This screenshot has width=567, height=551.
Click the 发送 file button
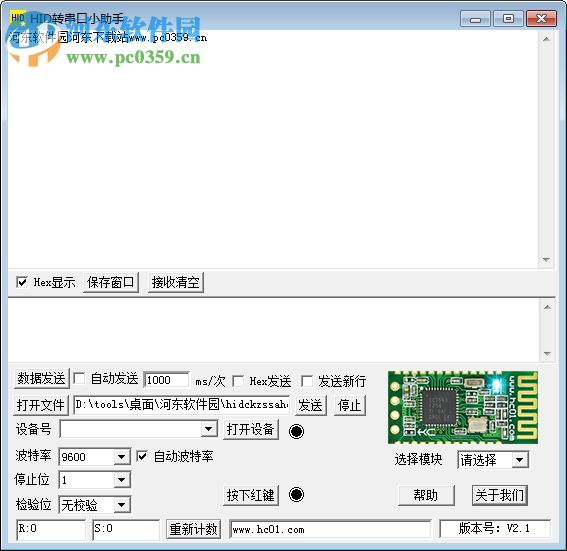pyautogui.click(x=311, y=405)
